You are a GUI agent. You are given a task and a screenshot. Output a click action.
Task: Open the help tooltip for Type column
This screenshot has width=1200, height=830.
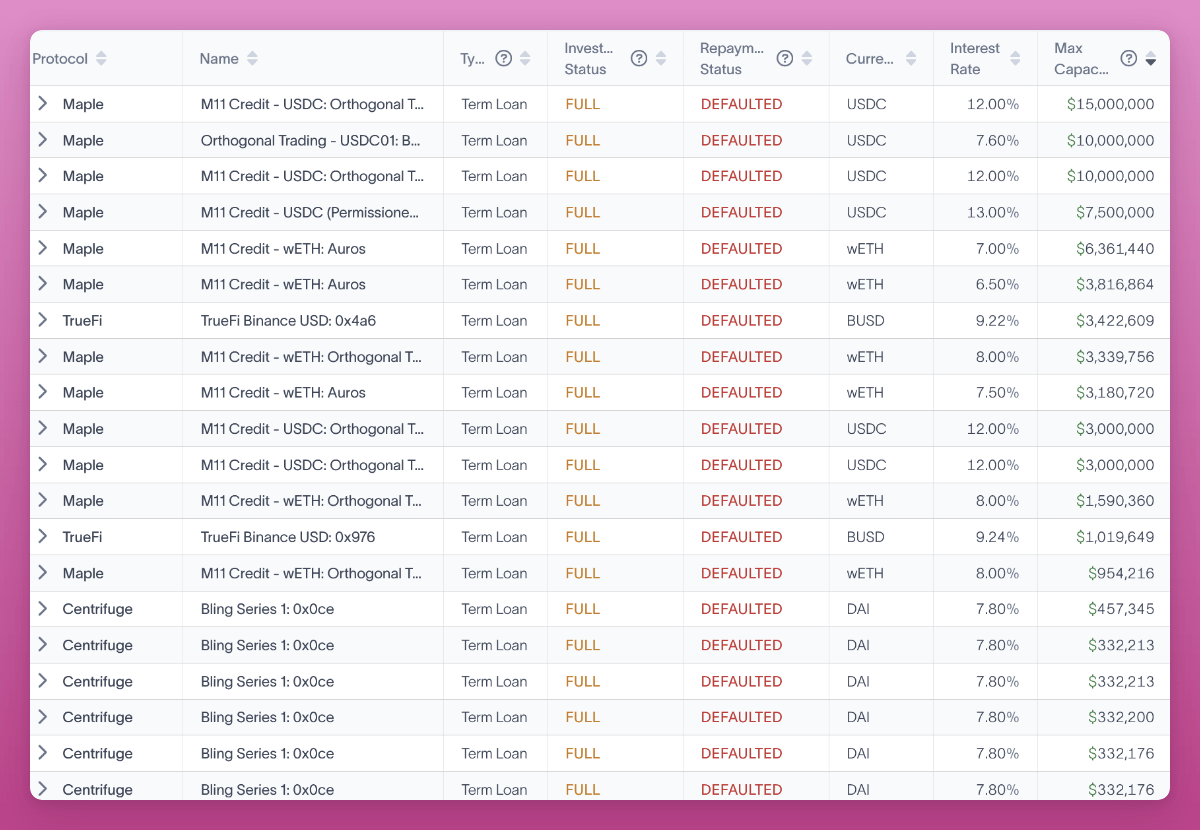tap(504, 59)
